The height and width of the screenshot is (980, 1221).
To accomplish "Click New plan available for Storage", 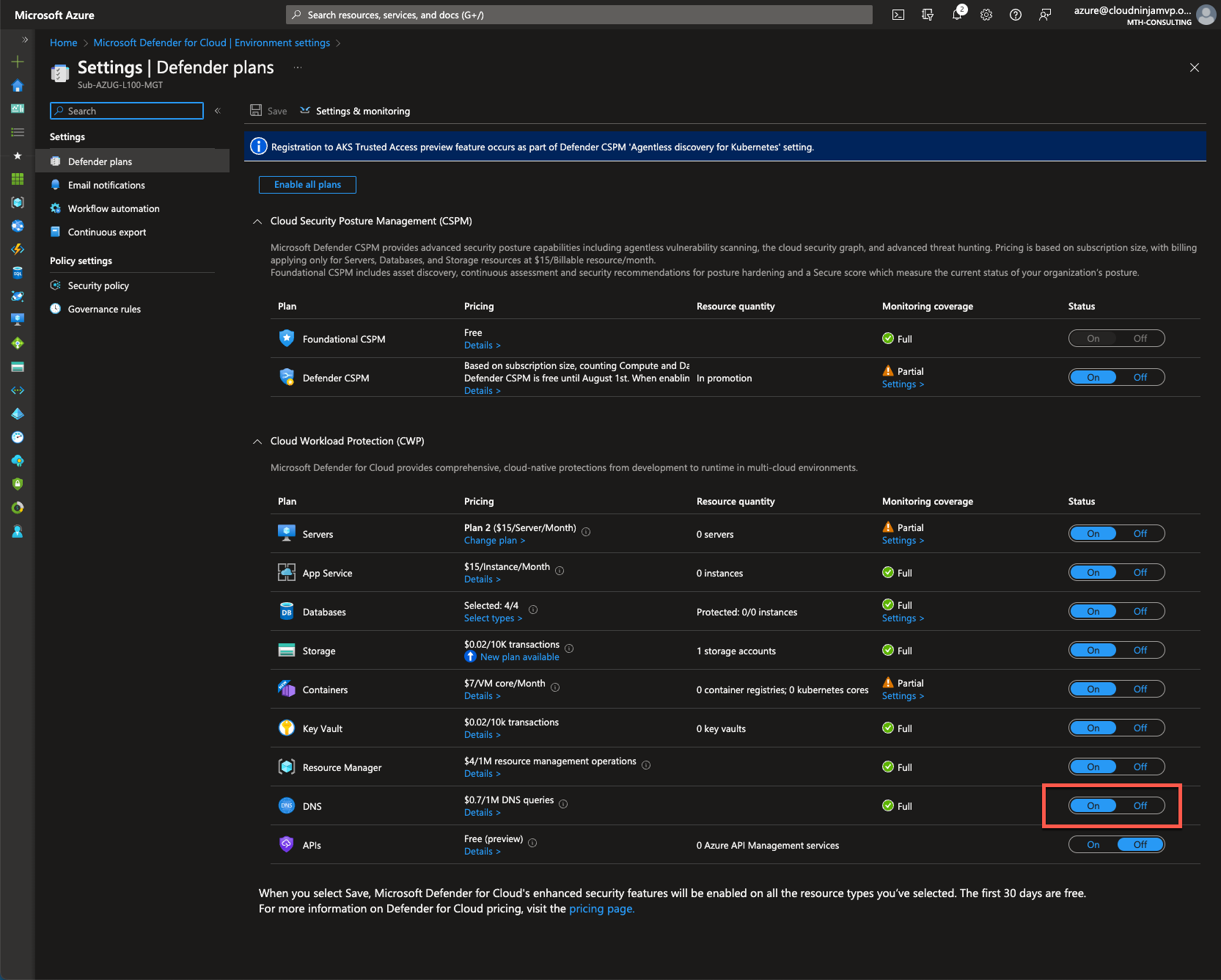I will [x=519, y=657].
